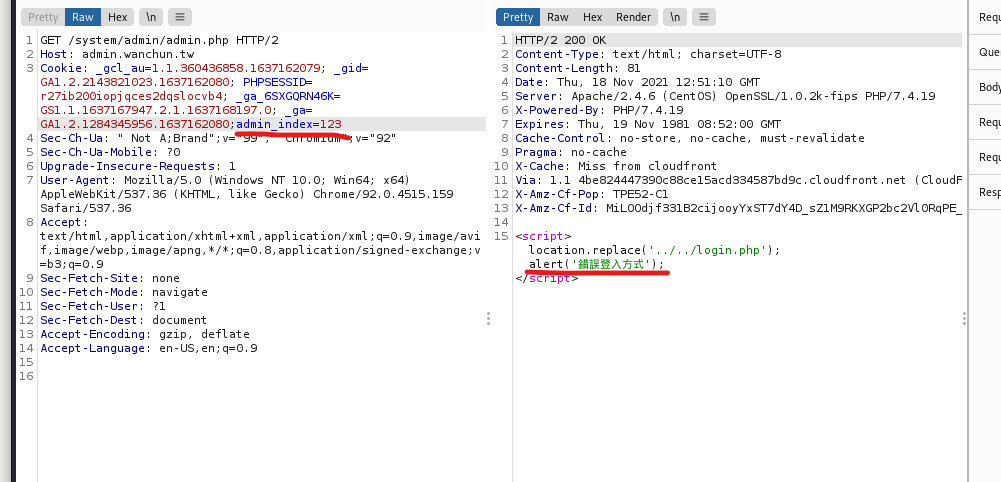Click the X-Cache: Miss from cloudfront header
This screenshot has height=482, width=1001.
coord(616,166)
